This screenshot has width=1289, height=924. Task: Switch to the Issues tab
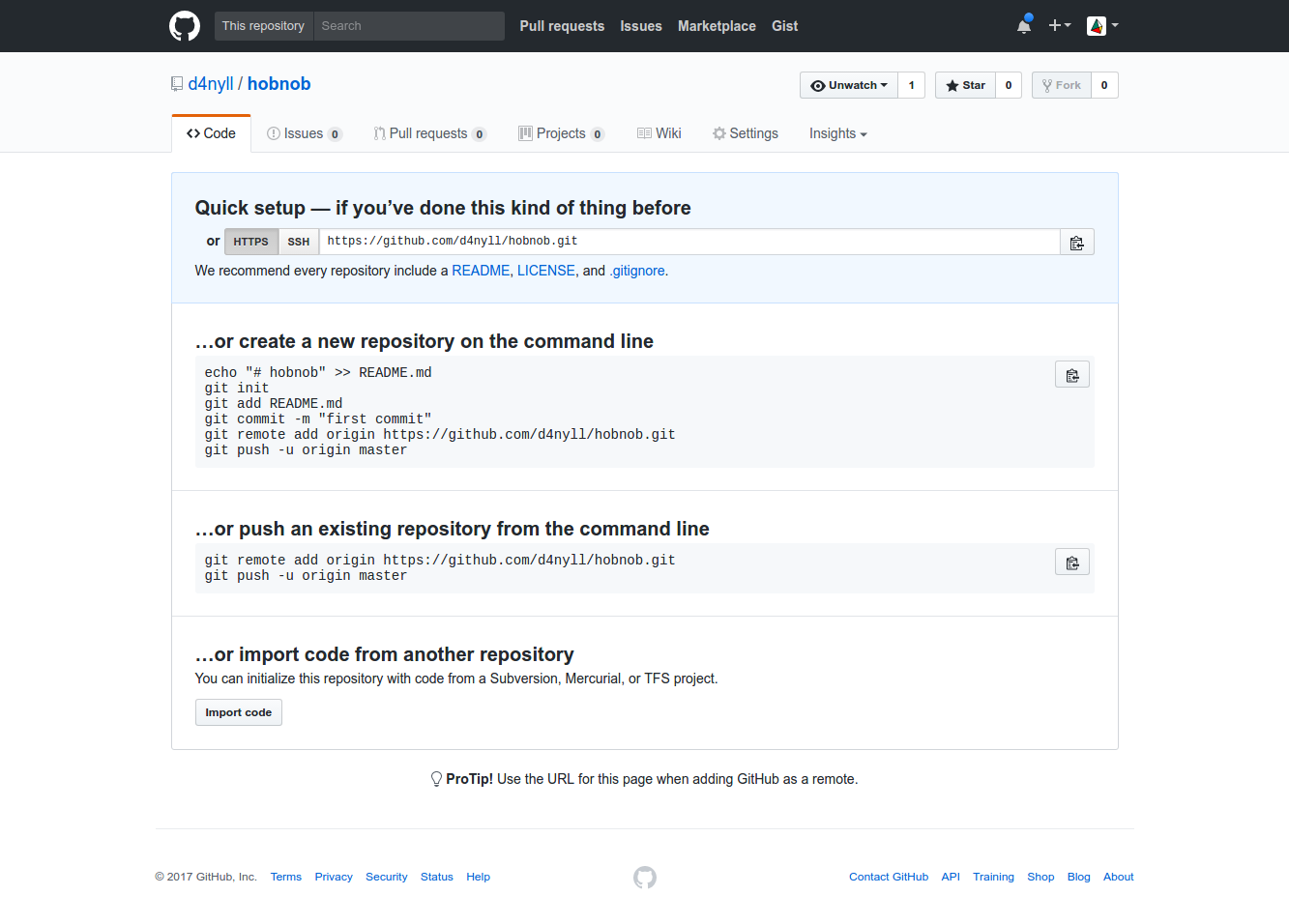[304, 134]
